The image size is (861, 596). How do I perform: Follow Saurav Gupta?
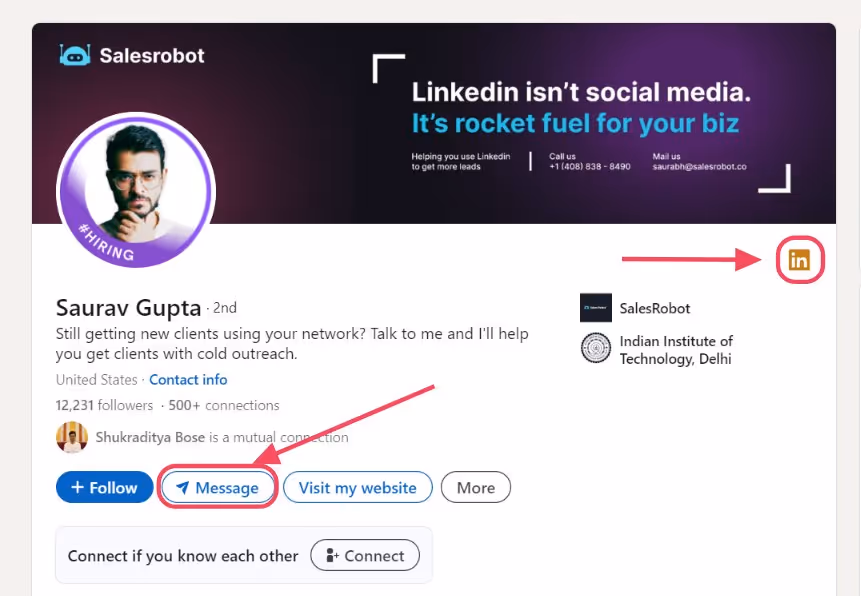[104, 487]
